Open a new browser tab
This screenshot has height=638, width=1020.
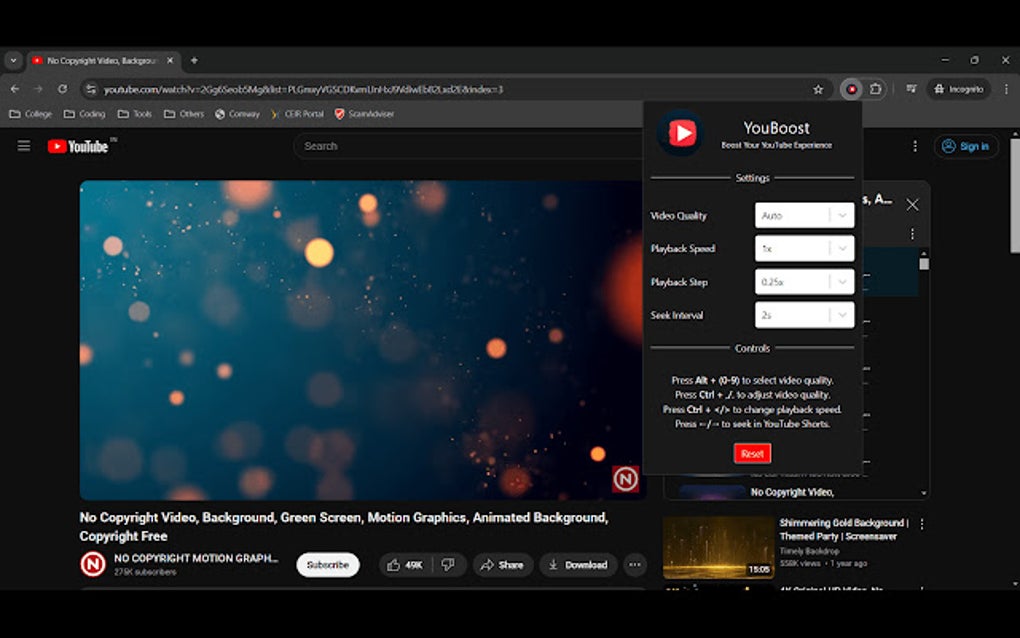[x=194, y=60]
